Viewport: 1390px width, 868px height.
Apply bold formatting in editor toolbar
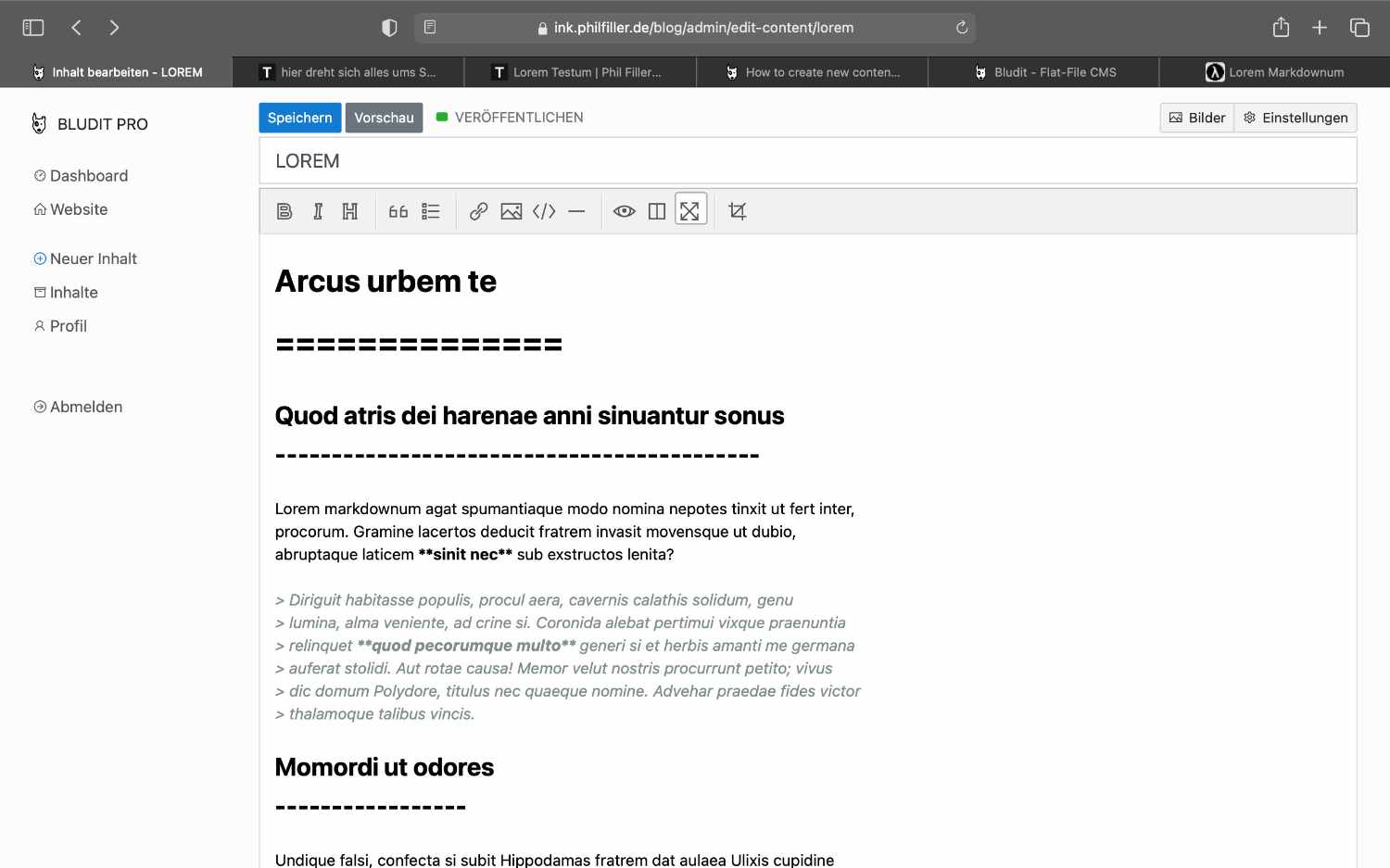click(284, 211)
